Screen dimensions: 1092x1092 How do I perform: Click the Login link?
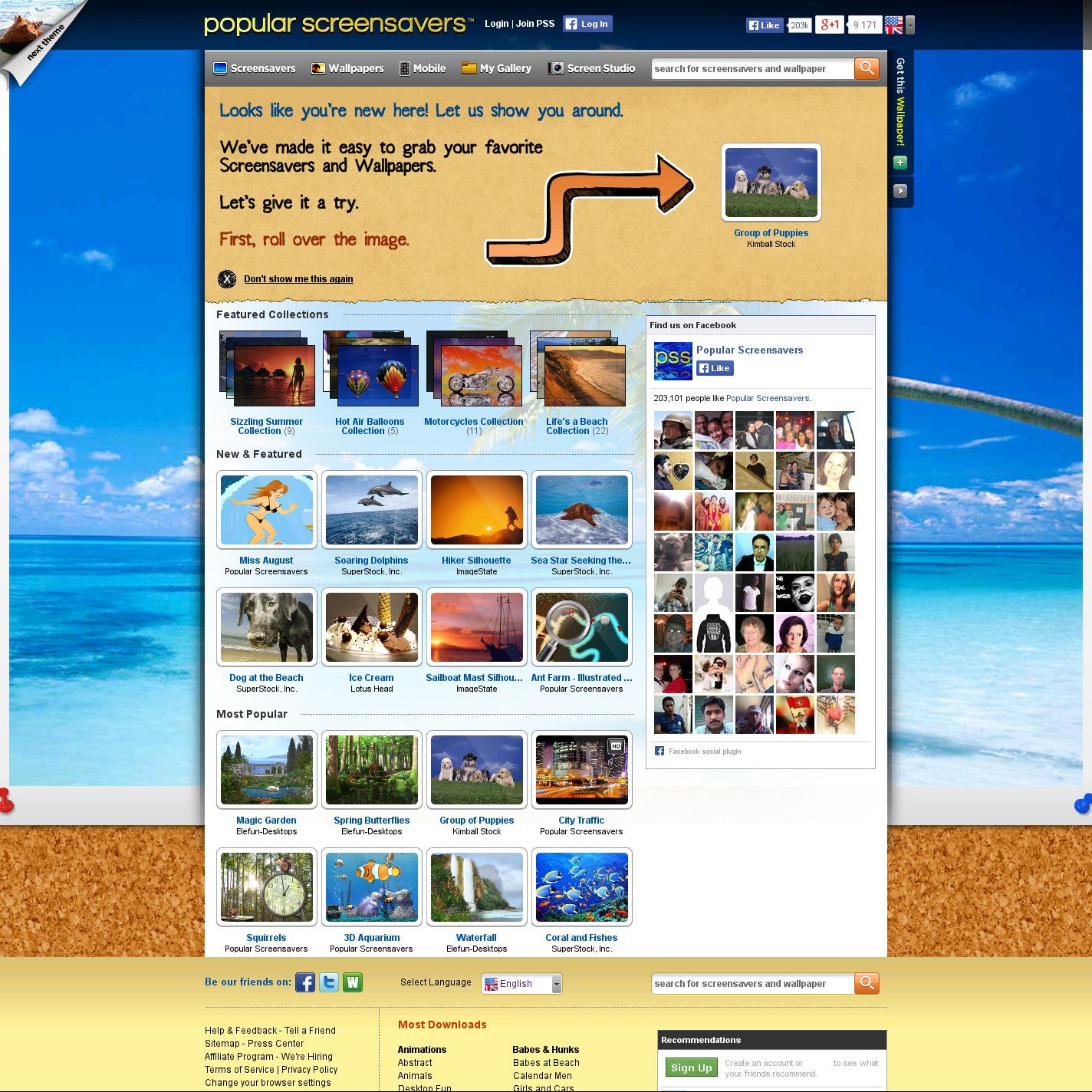click(x=497, y=24)
